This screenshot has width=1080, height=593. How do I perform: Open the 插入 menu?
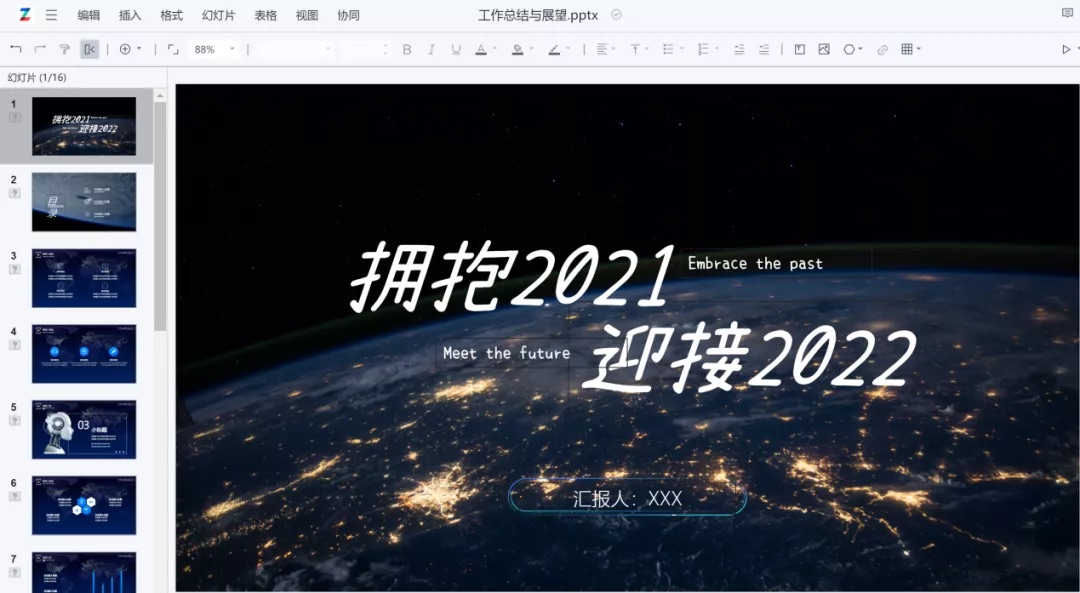coord(130,15)
